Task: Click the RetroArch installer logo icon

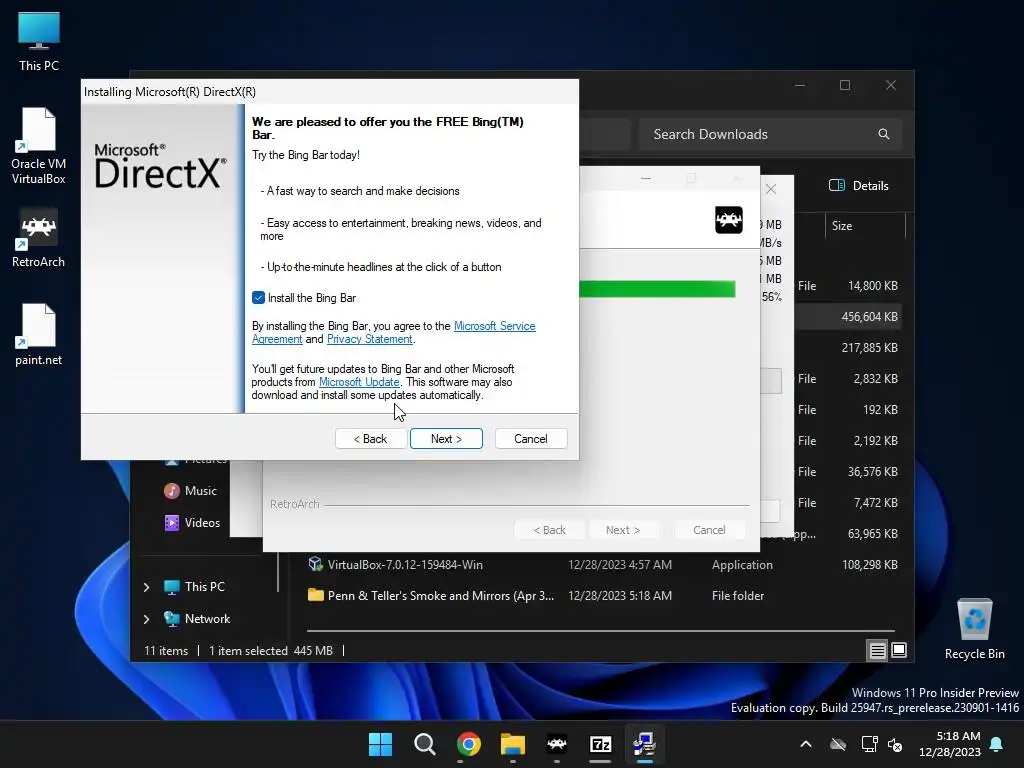Action: 729,220
